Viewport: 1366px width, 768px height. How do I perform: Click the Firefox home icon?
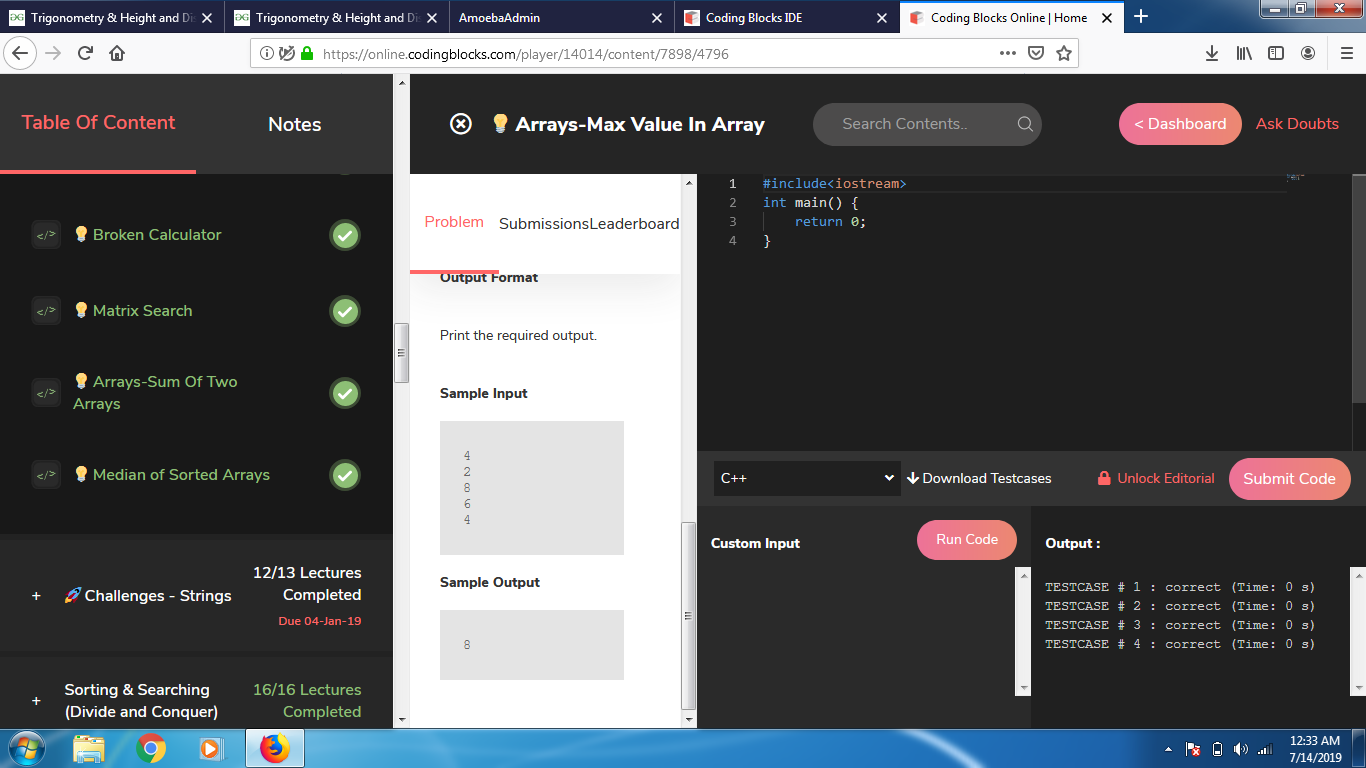click(x=117, y=54)
